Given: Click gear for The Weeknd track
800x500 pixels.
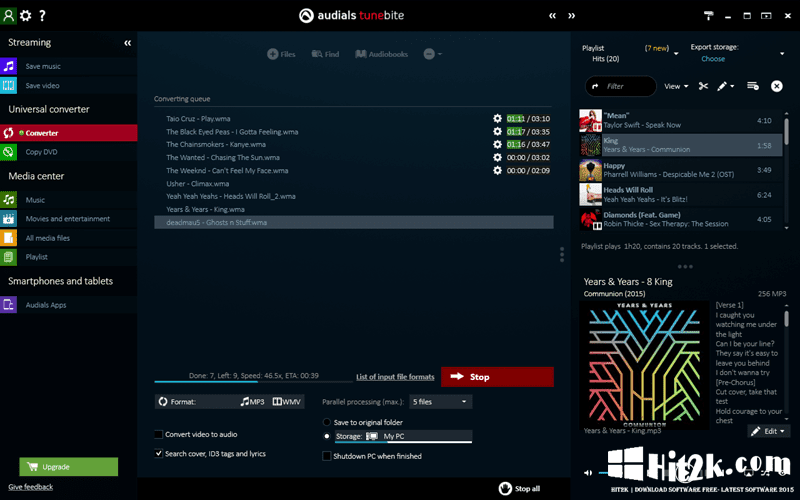Looking at the screenshot, I should pyautogui.click(x=497, y=170).
